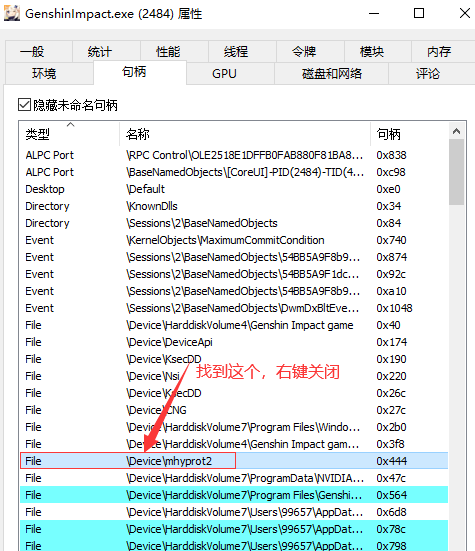Maximize the properties window

tap(419, 13)
